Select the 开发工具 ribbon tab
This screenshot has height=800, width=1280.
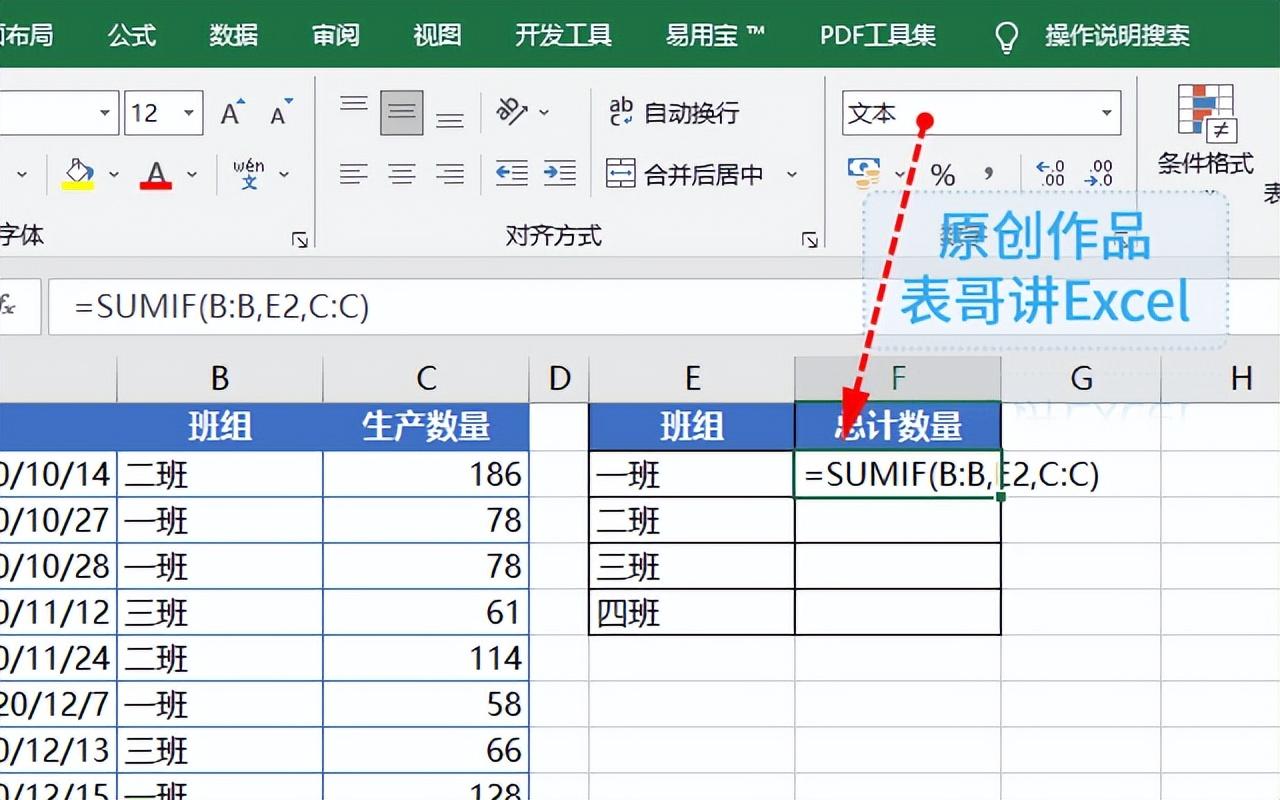click(563, 36)
